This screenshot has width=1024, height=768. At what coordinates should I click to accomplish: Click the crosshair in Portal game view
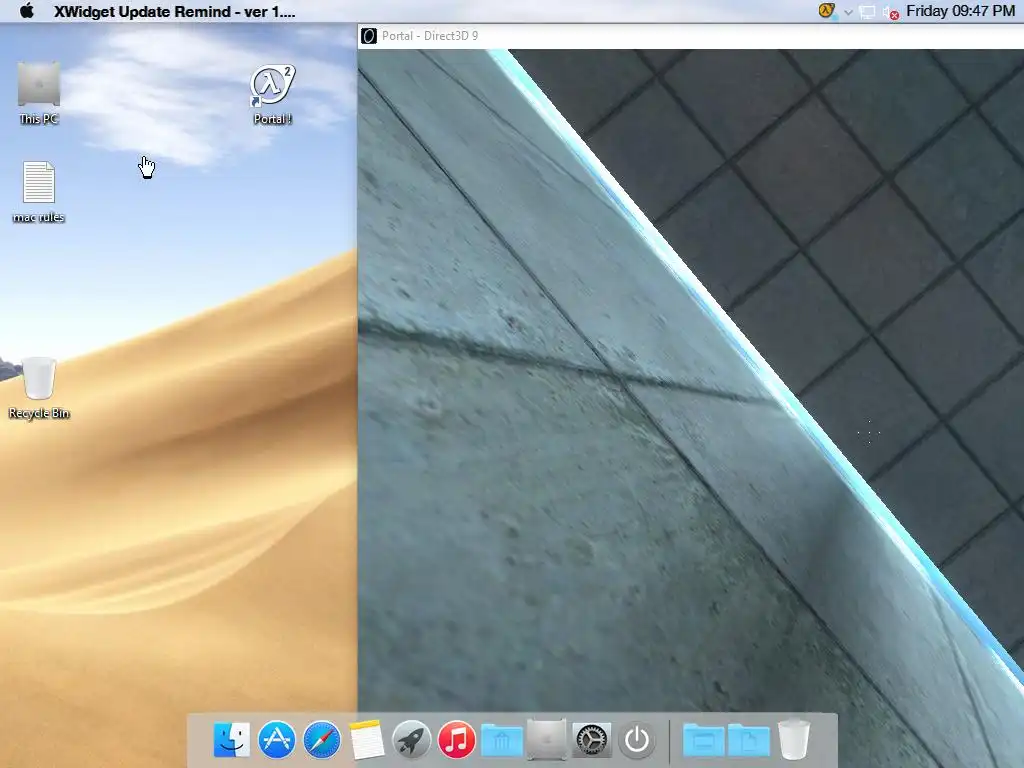[x=869, y=432]
